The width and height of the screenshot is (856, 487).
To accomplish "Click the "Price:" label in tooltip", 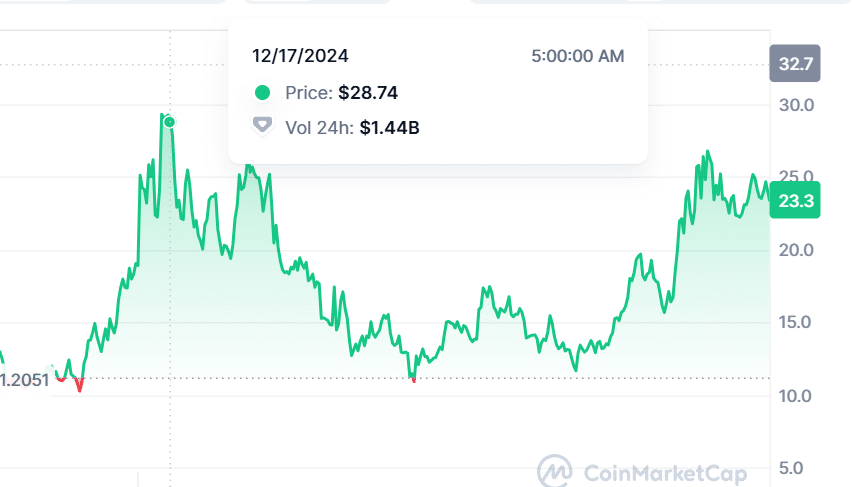I will coord(309,93).
